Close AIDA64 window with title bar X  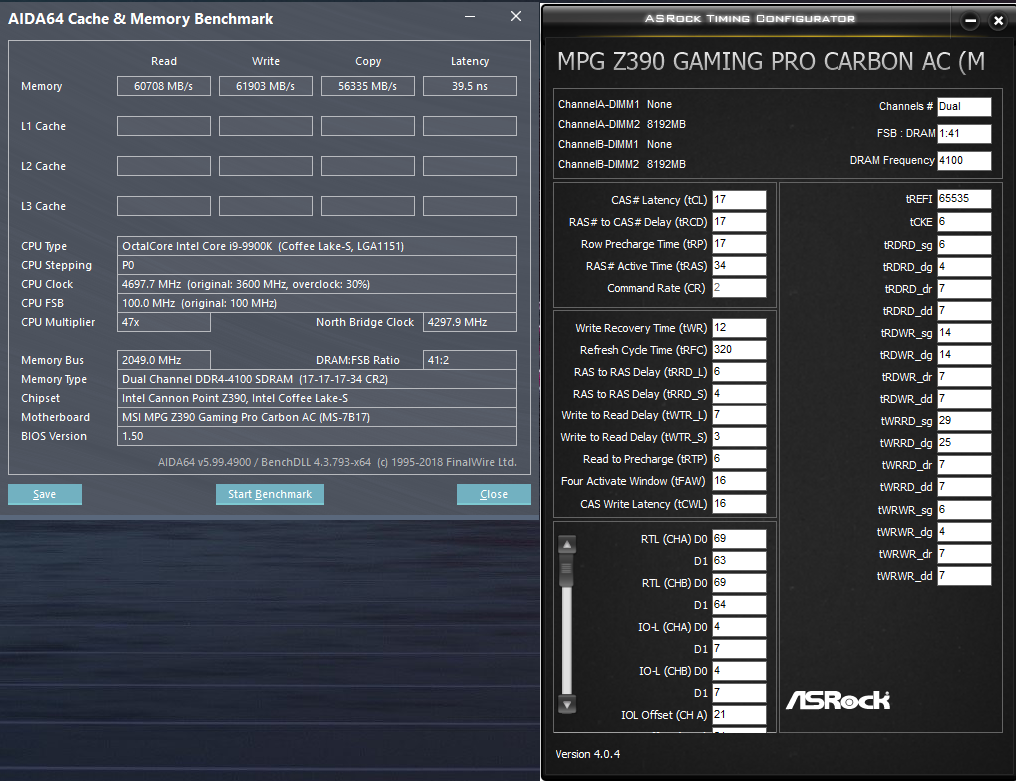coord(516,16)
